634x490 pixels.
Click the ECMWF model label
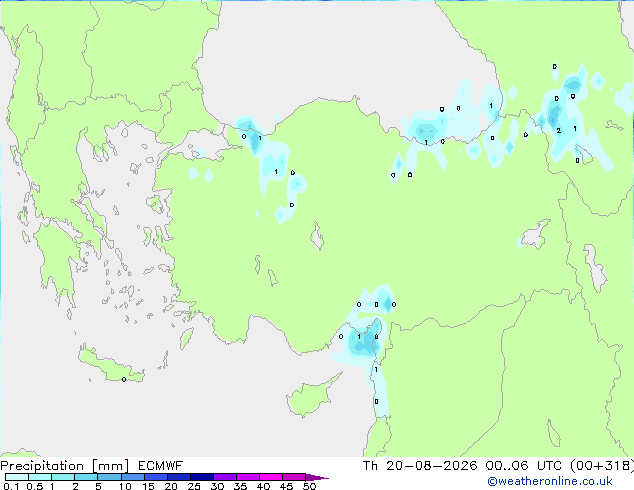click(161, 466)
